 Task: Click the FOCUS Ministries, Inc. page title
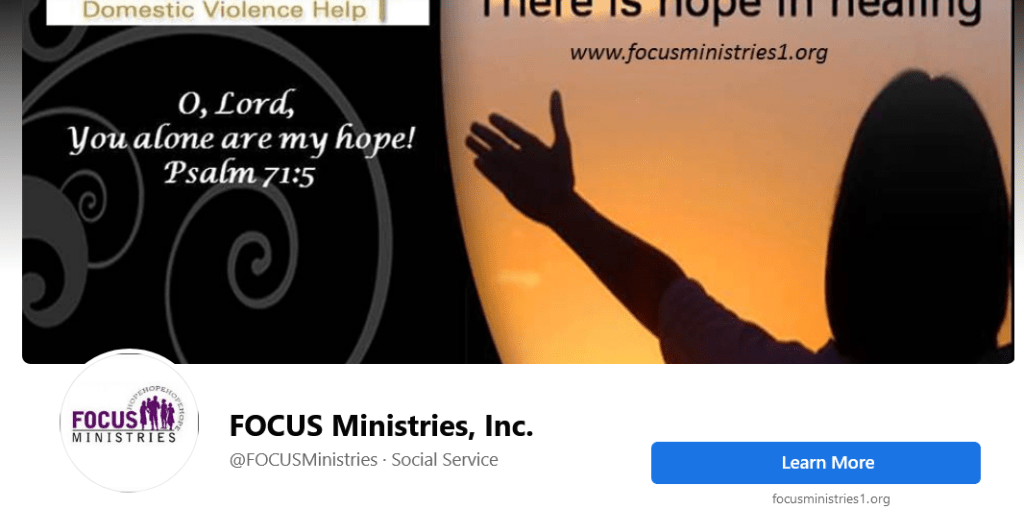(x=381, y=426)
